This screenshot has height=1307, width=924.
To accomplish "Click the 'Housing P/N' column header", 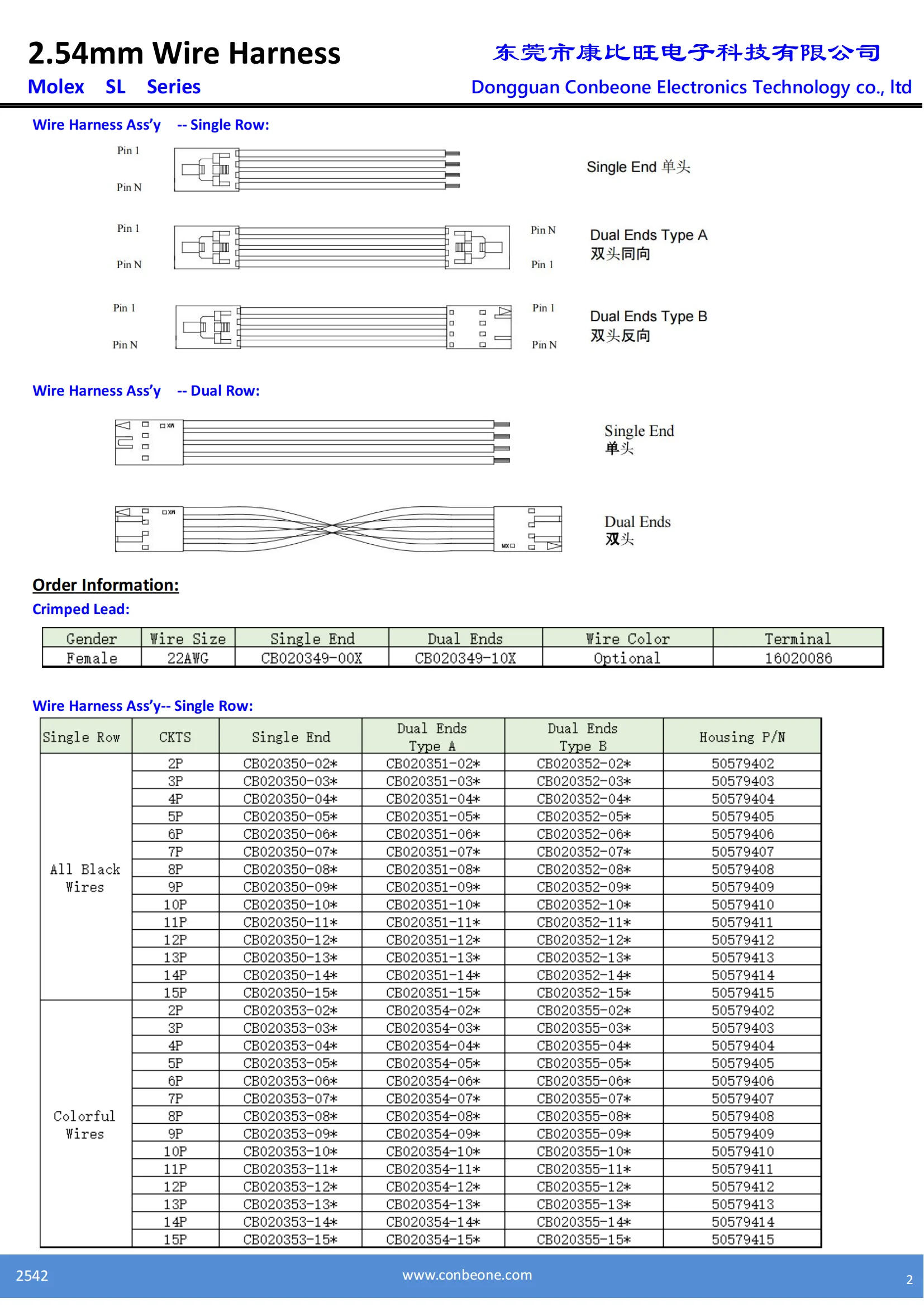I will 742,737.
